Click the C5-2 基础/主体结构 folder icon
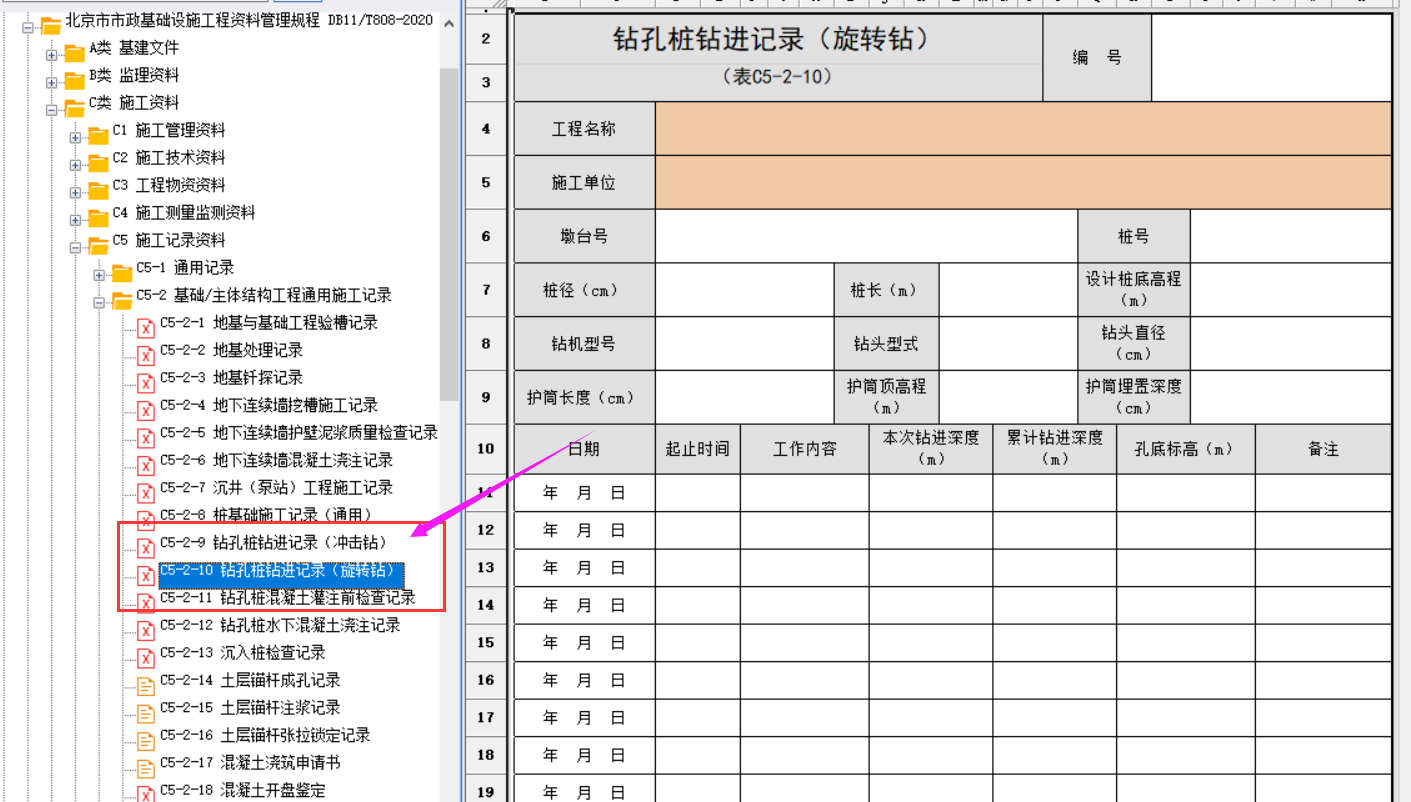1411x802 pixels. pos(121,299)
